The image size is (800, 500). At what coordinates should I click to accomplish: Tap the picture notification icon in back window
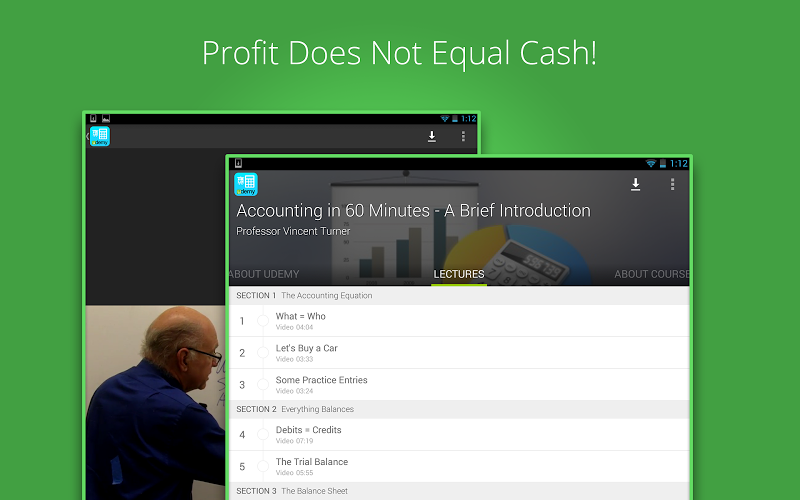click(x=106, y=118)
